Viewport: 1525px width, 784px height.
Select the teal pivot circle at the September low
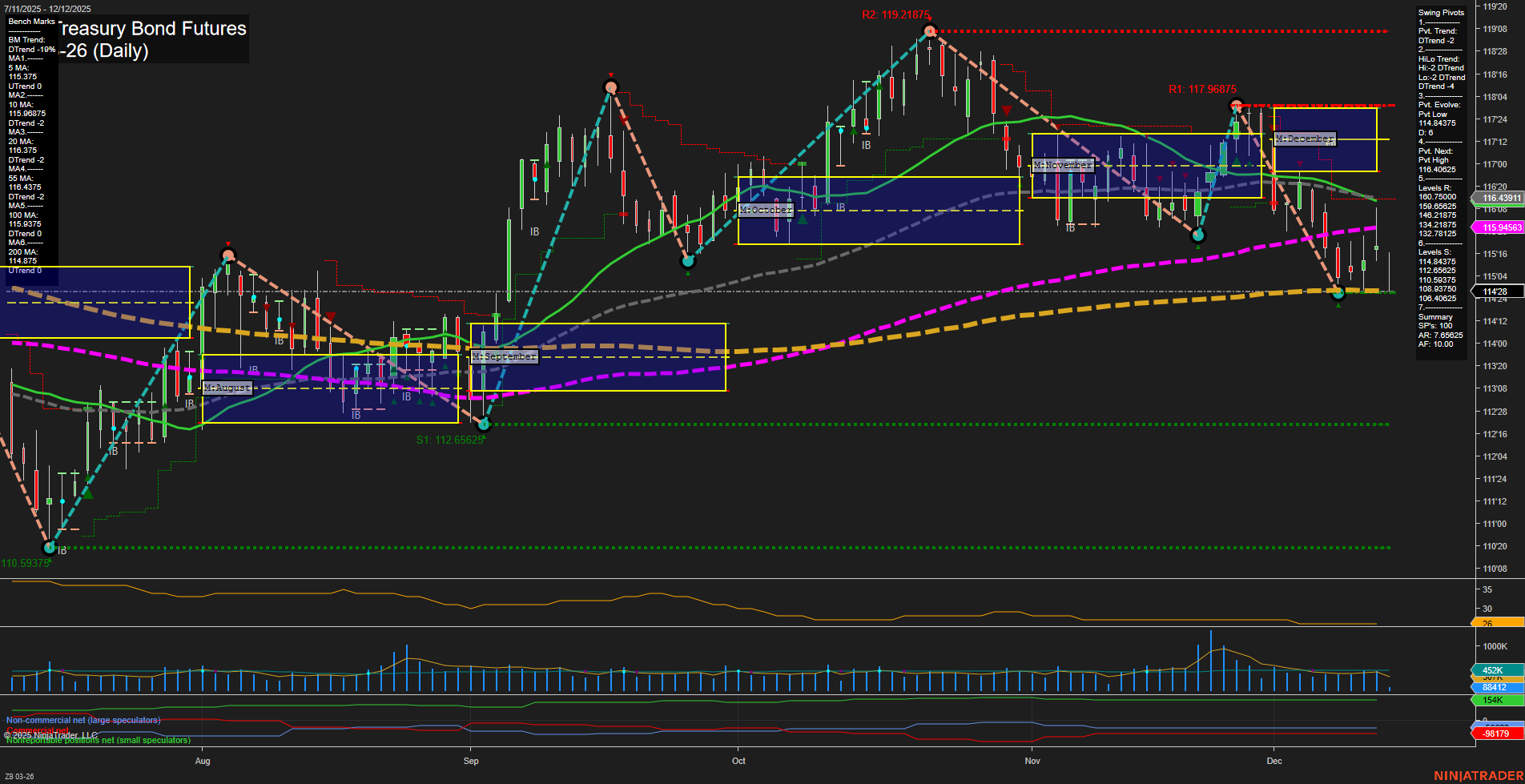tap(484, 424)
